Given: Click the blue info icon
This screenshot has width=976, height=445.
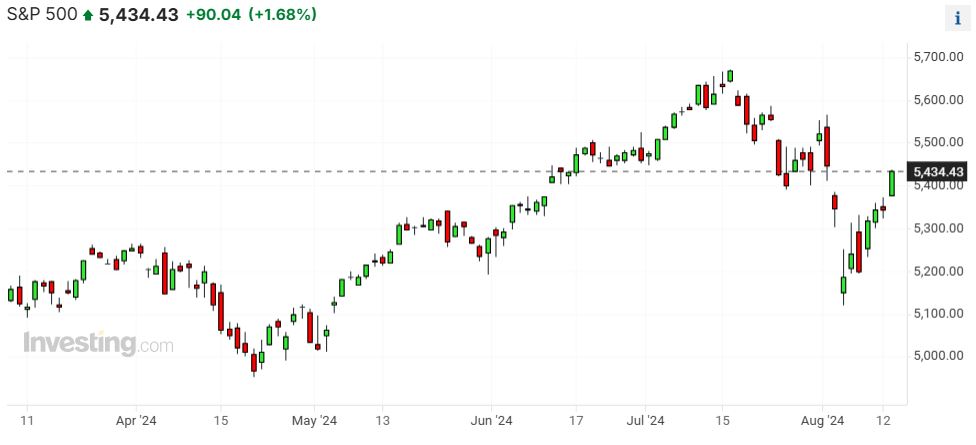Looking at the screenshot, I should 957,18.
